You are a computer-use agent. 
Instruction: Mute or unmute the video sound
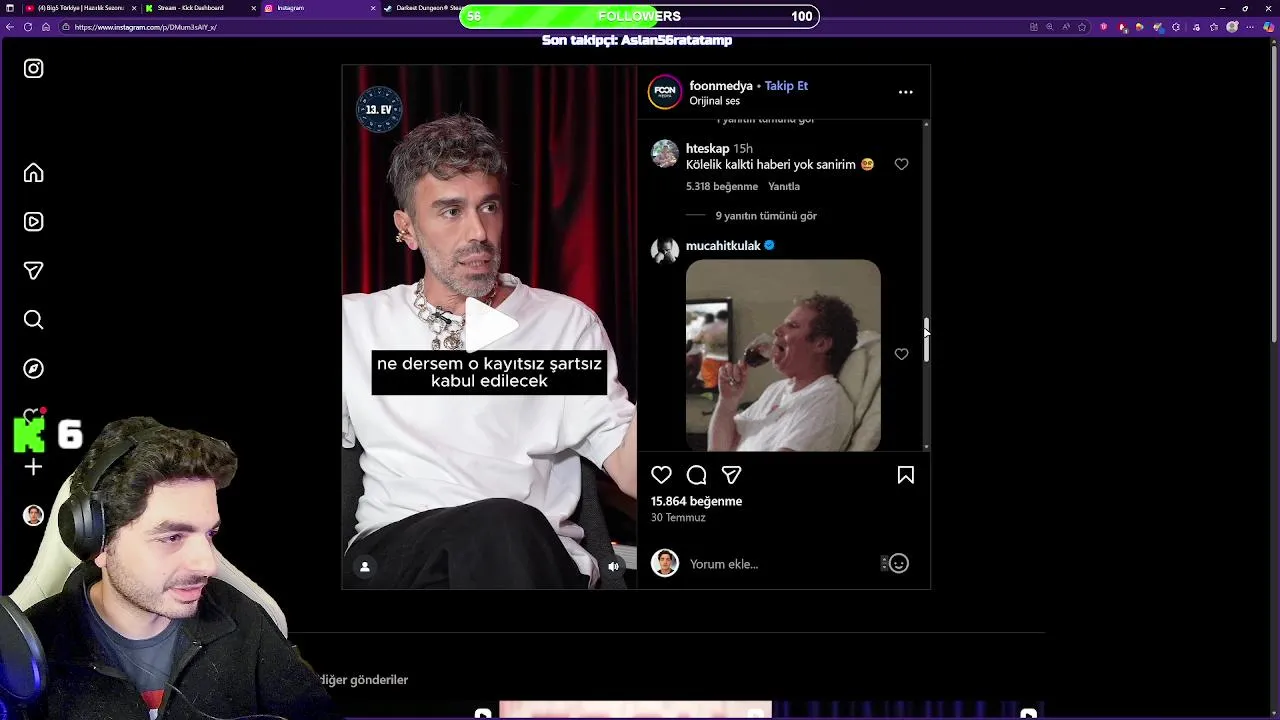[x=614, y=567]
